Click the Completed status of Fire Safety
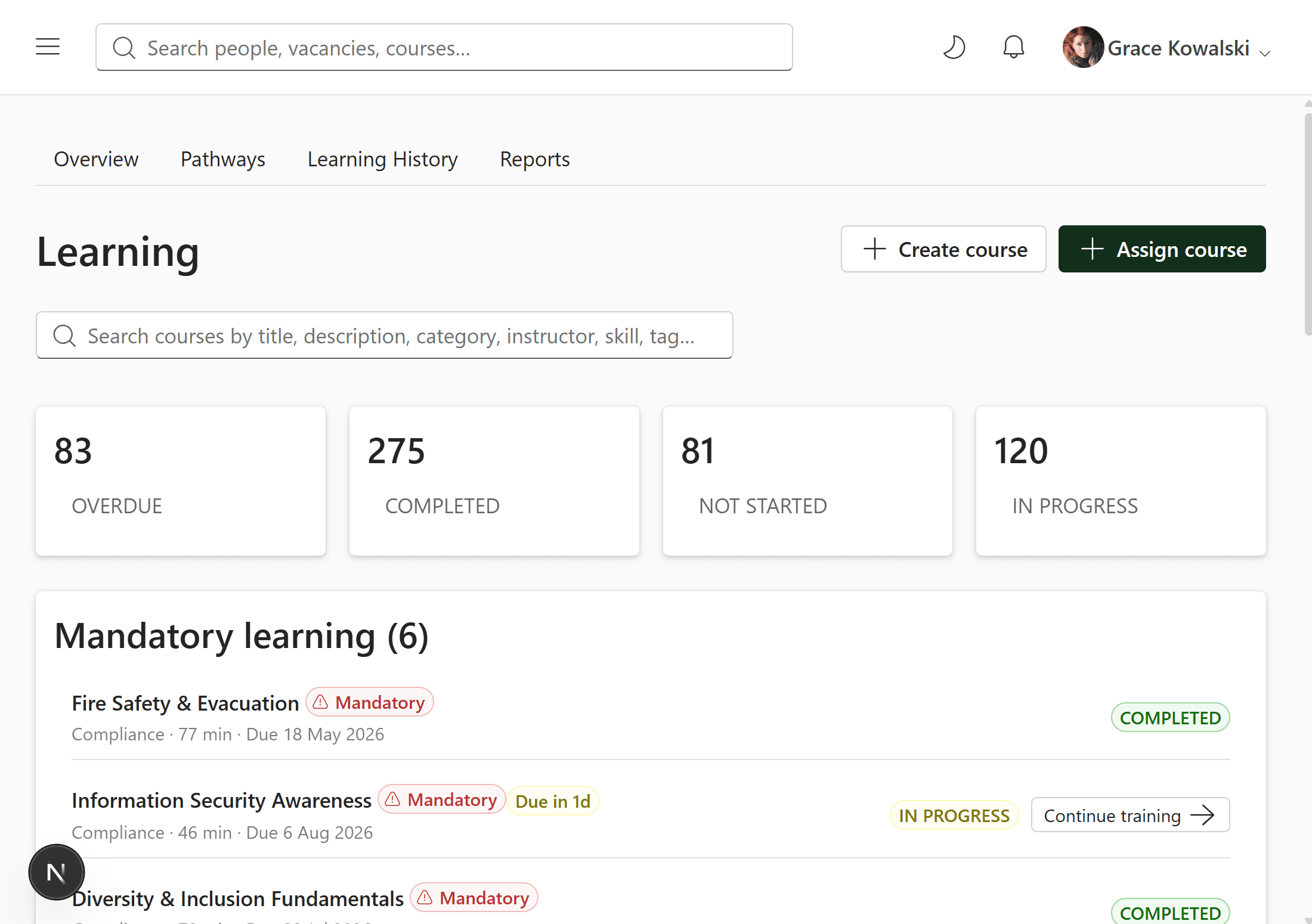This screenshot has width=1312, height=924. point(1170,718)
